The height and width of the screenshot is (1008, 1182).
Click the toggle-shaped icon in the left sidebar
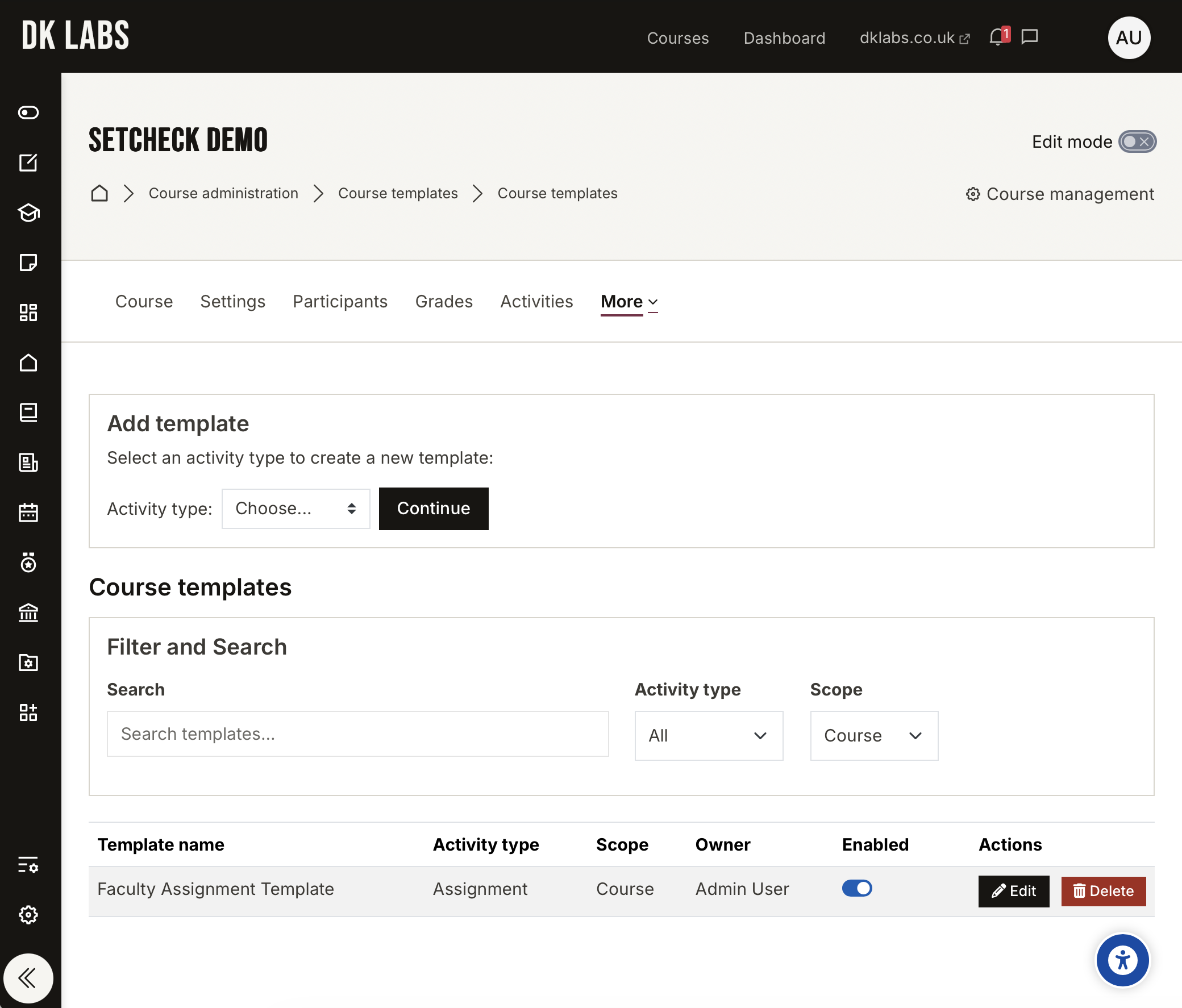[x=28, y=113]
